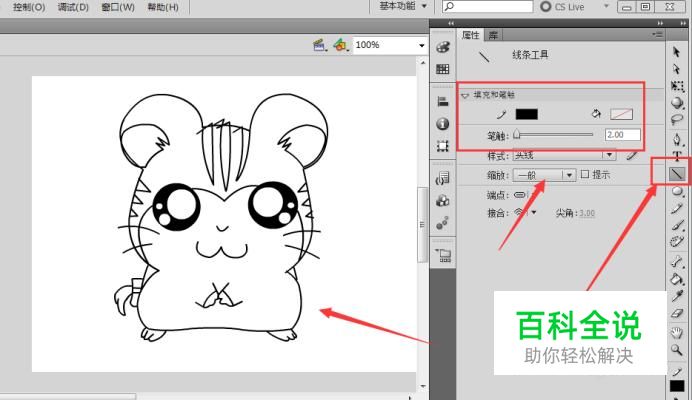Select the Free Transform tool
692x400 pixels.
(677, 86)
